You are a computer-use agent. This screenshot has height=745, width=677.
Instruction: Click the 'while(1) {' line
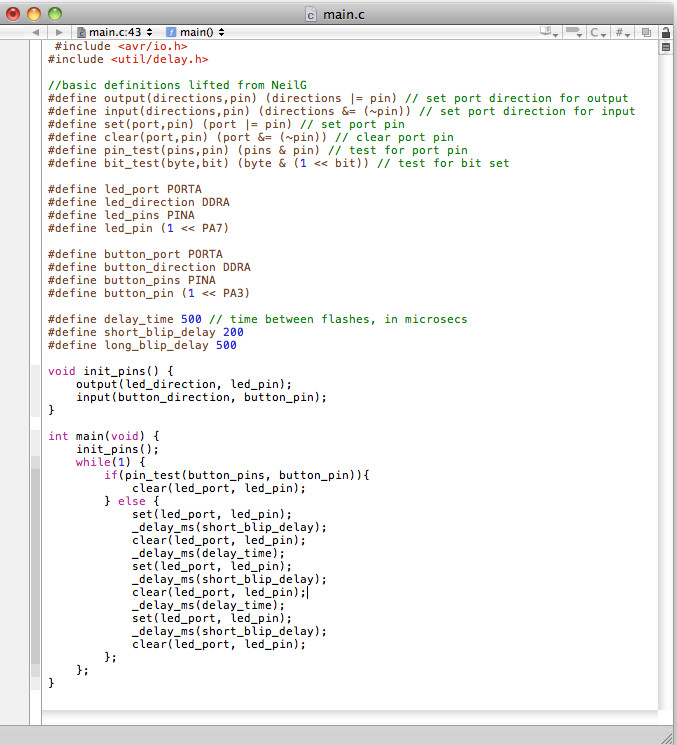pos(111,462)
